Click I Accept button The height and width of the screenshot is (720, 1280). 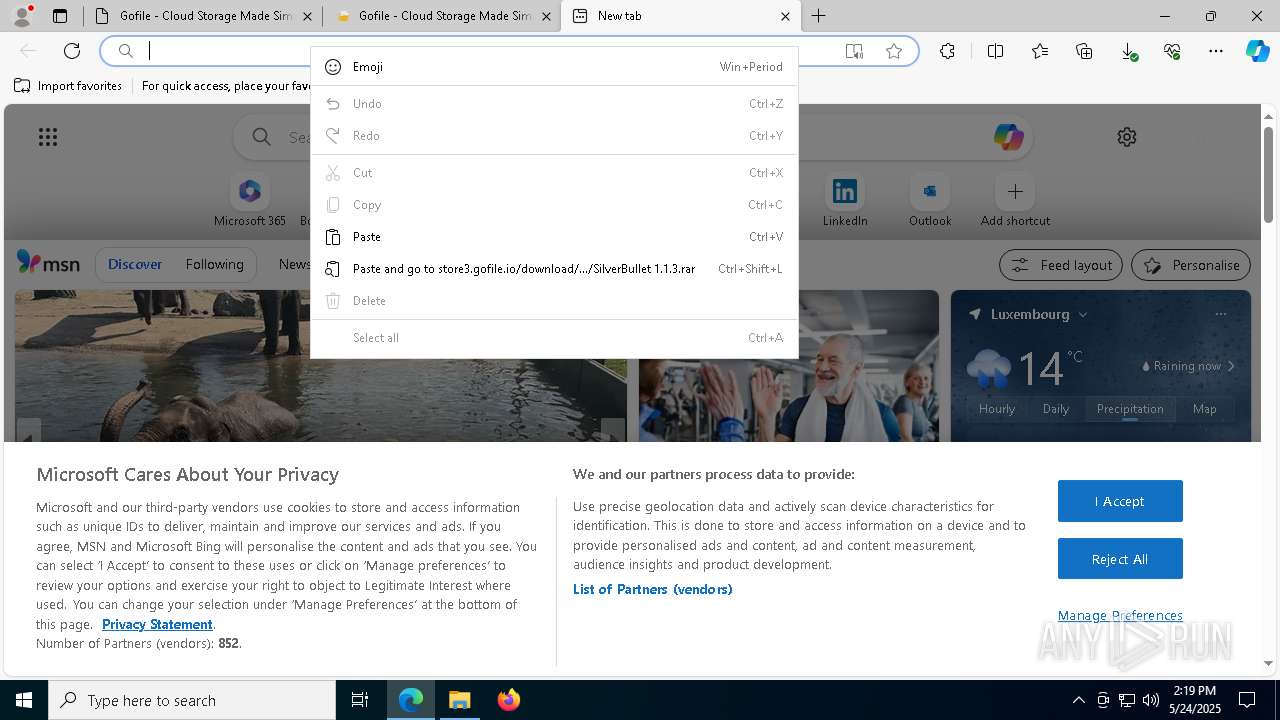click(x=1120, y=501)
